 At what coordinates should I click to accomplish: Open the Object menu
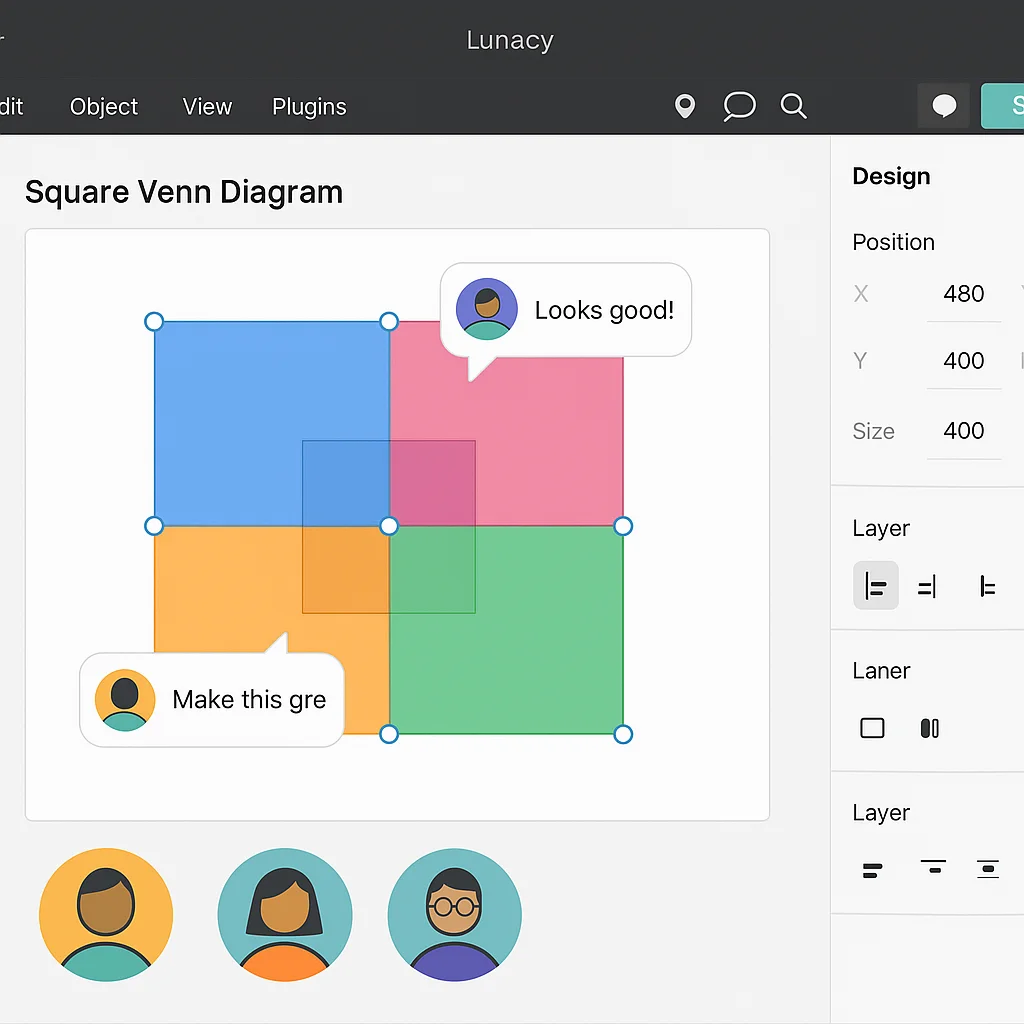click(103, 107)
